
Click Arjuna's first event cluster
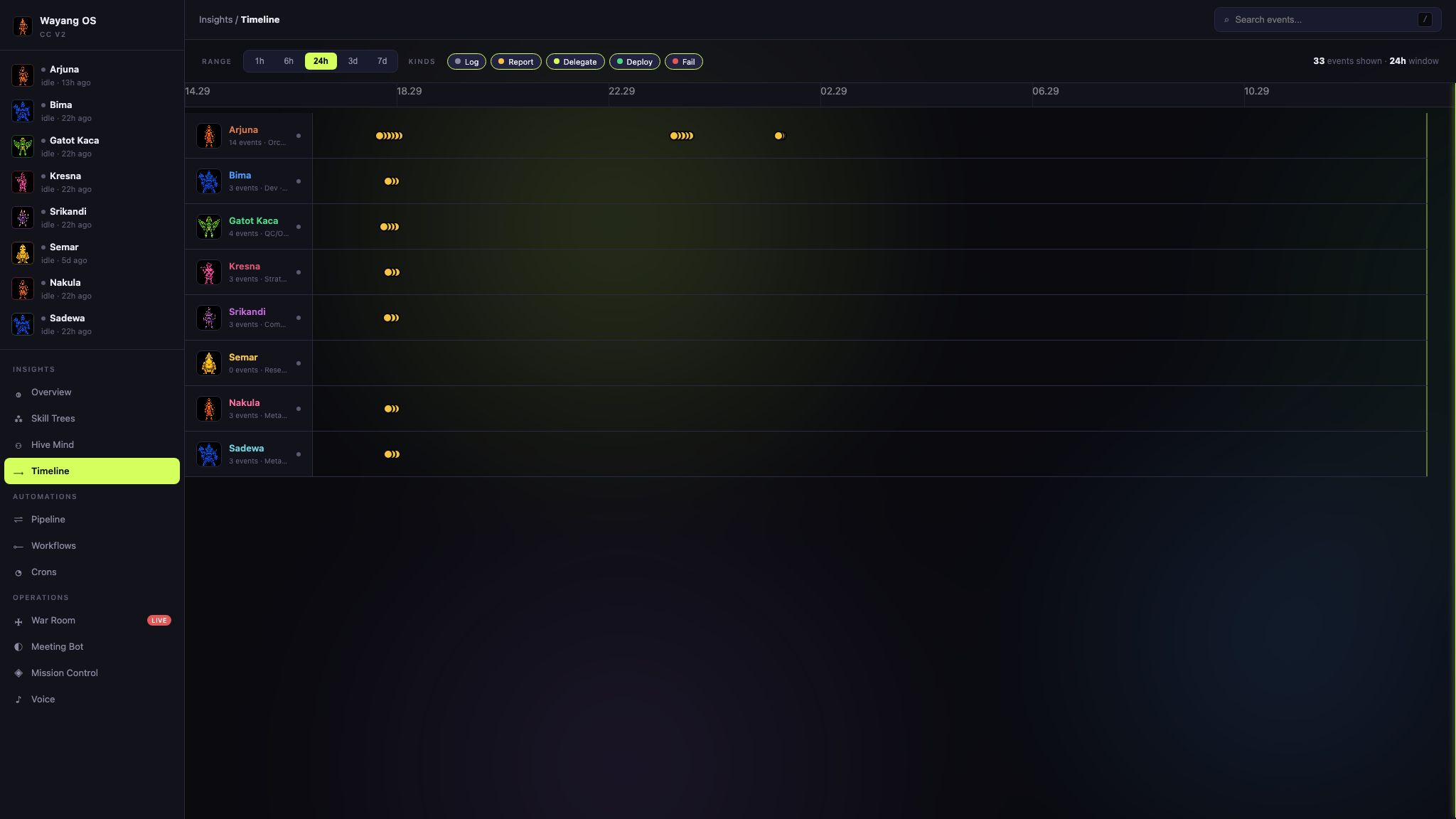pyautogui.click(x=389, y=136)
